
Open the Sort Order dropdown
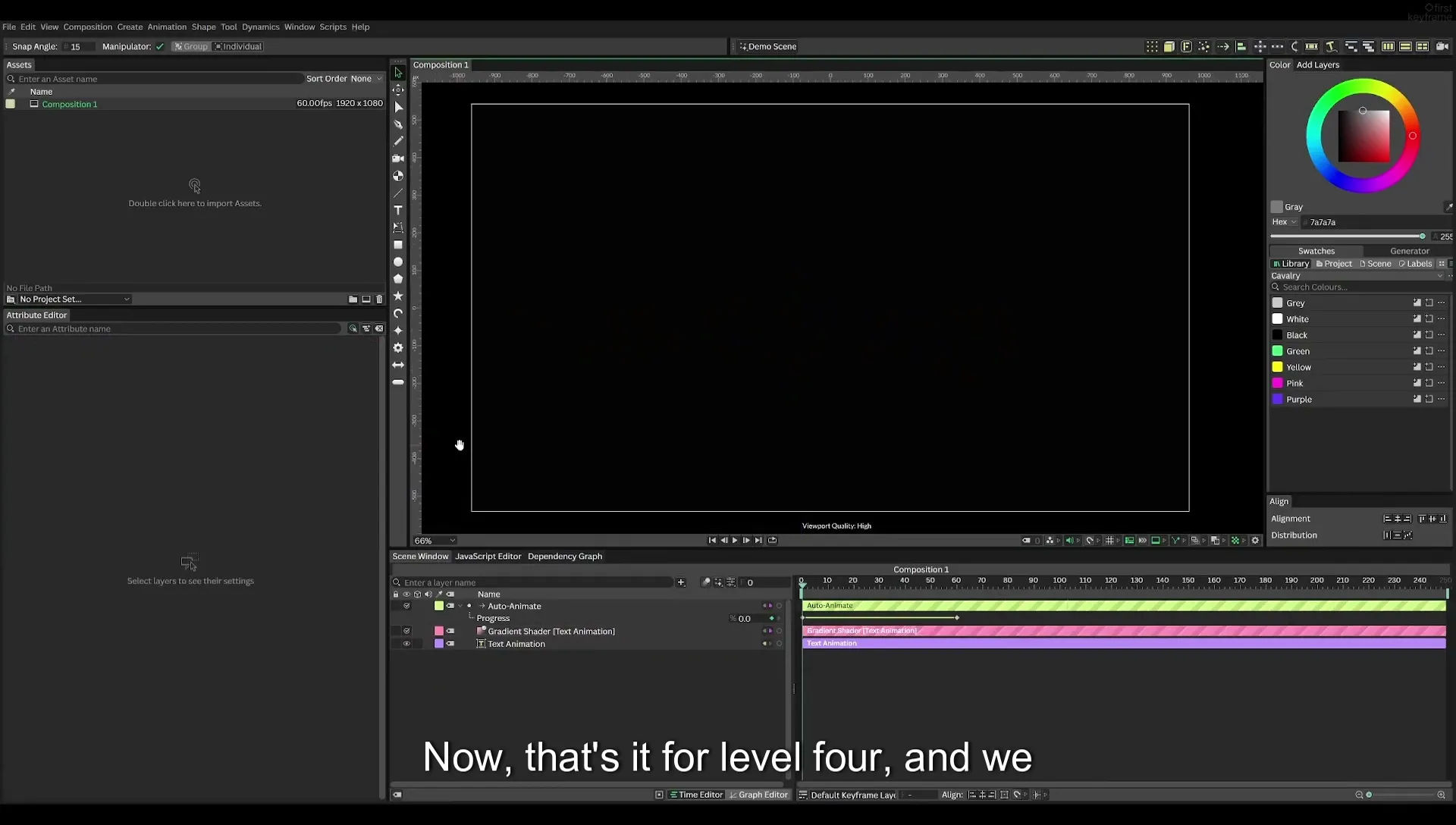coord(366,79)
